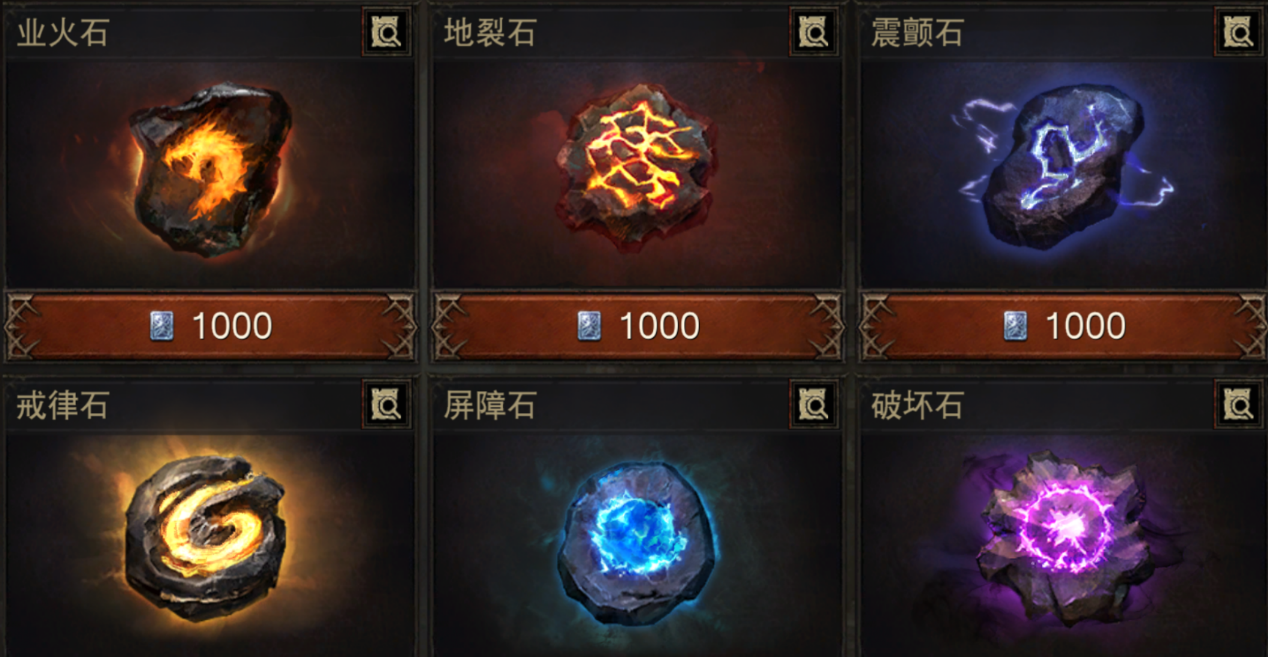Buy 地裂石 for 1000
Image resolution: width=1268 pixels, height=657 pixels.
pyautogui.click(x=637, y=326)
